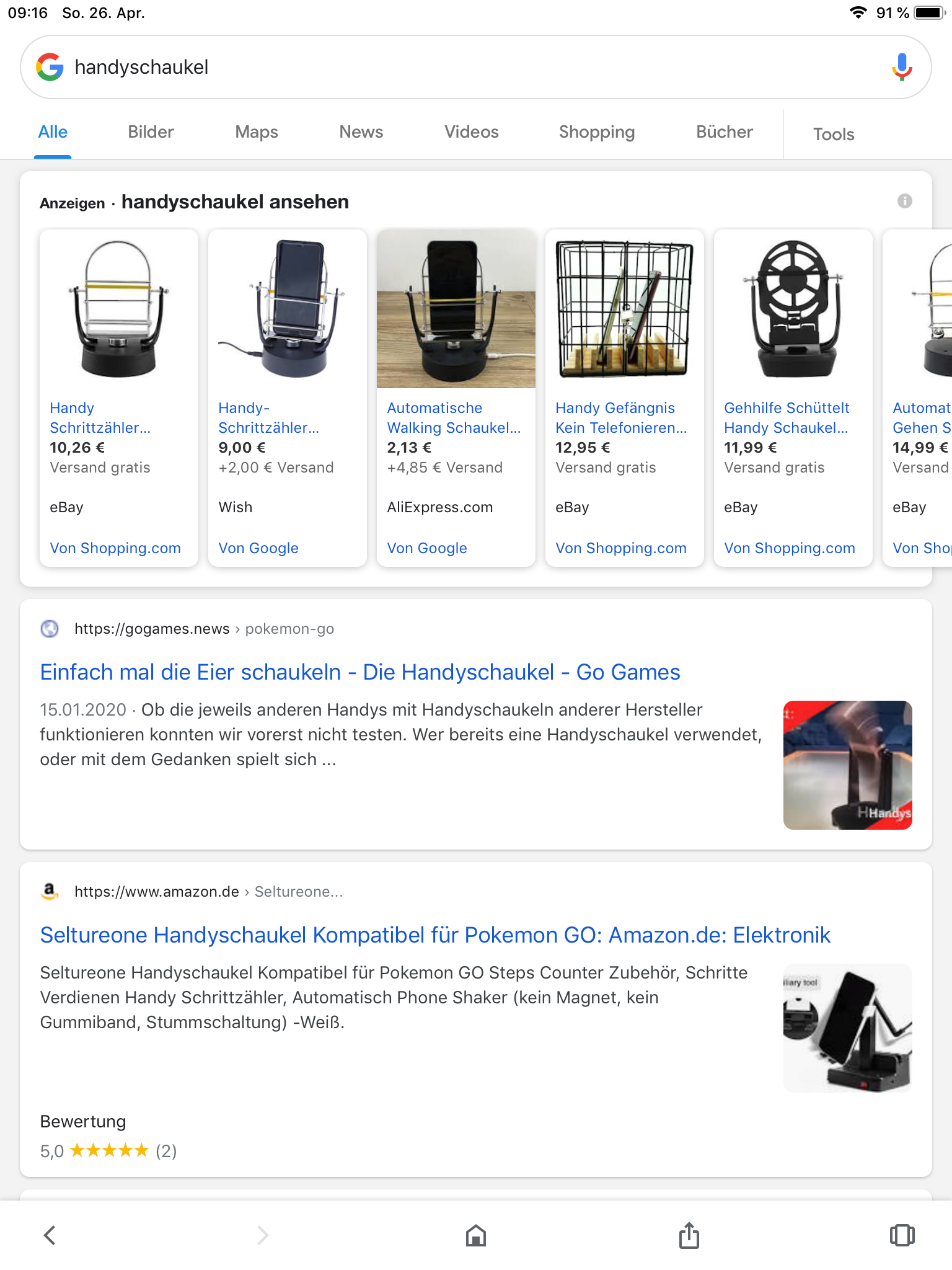Viewport: 952px width, 1270px height.
Task: Open the Seltureone Handyschaukel Amazon result link
Action: tap(435, 935)
